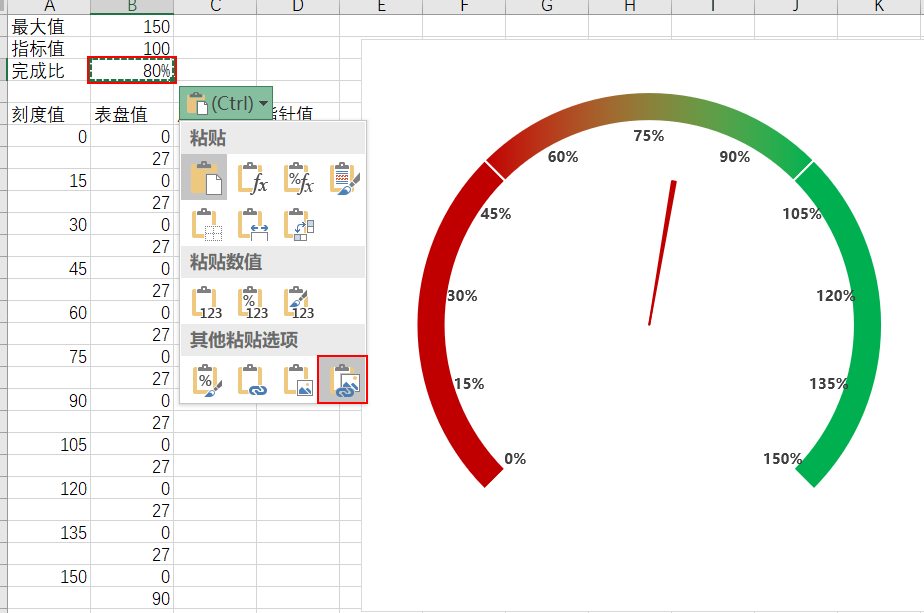Image resolution: width=924 pixels, height=613 pixels.
Task: Click the Paste Link chain icon
Action: (x=252, y=380)
